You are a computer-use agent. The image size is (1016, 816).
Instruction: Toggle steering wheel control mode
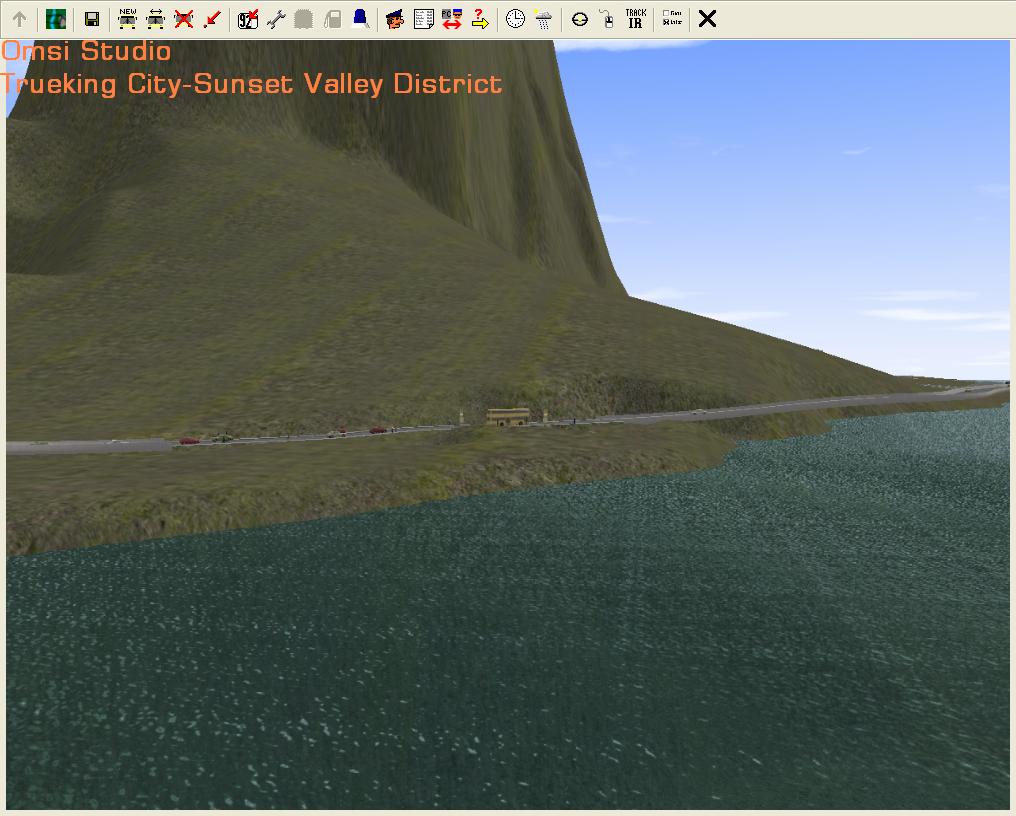click(x=579, y=19)
